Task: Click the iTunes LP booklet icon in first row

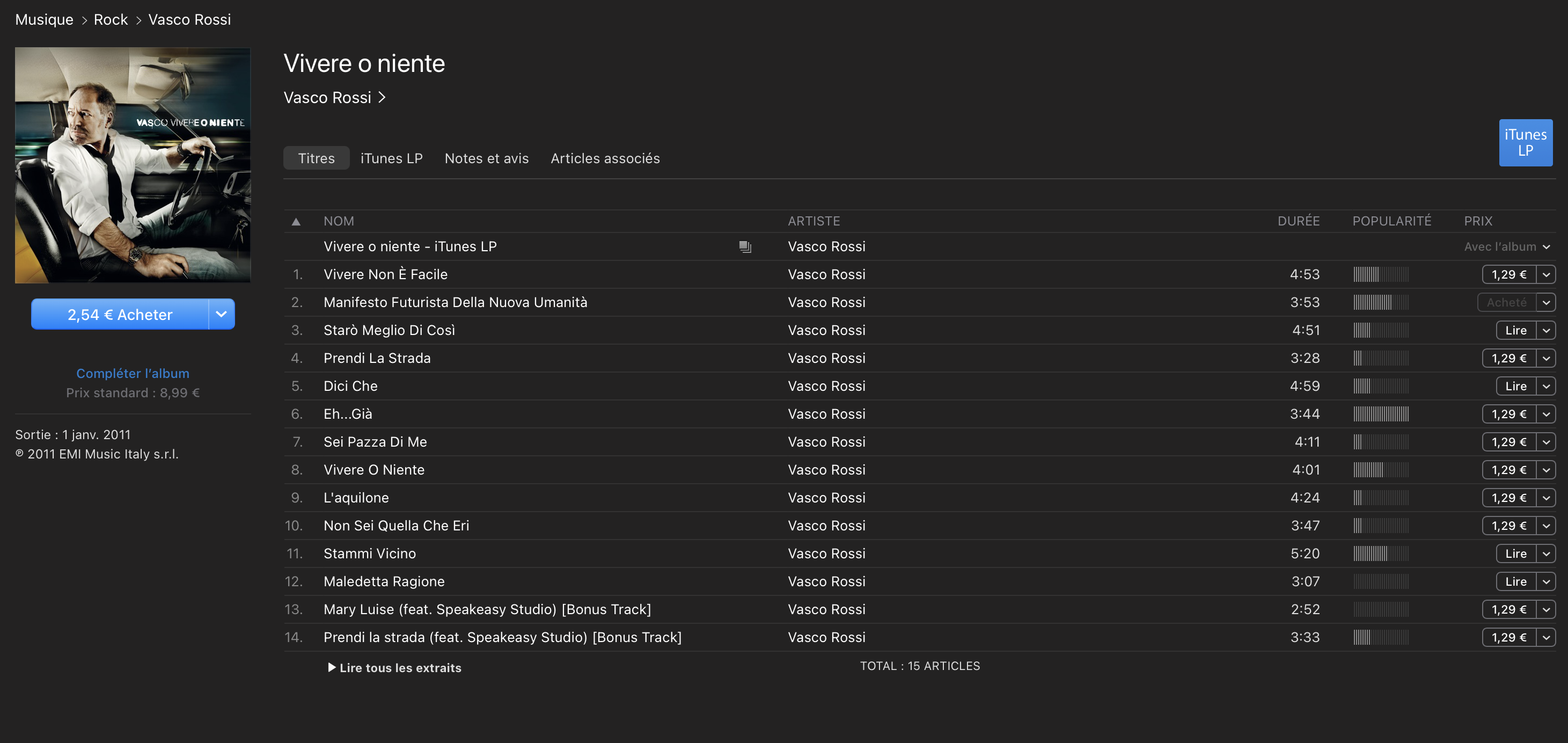Action: tap(745, 246)
